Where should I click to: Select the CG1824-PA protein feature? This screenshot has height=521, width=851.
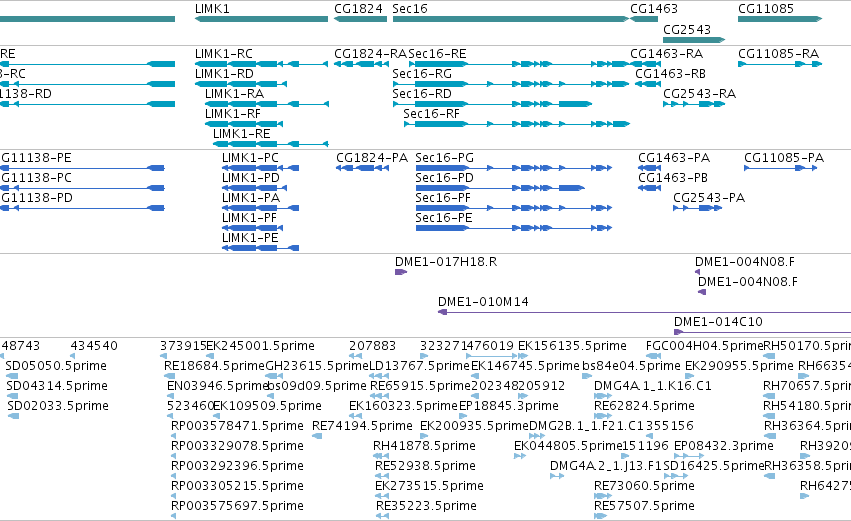[x=363, y=168]
